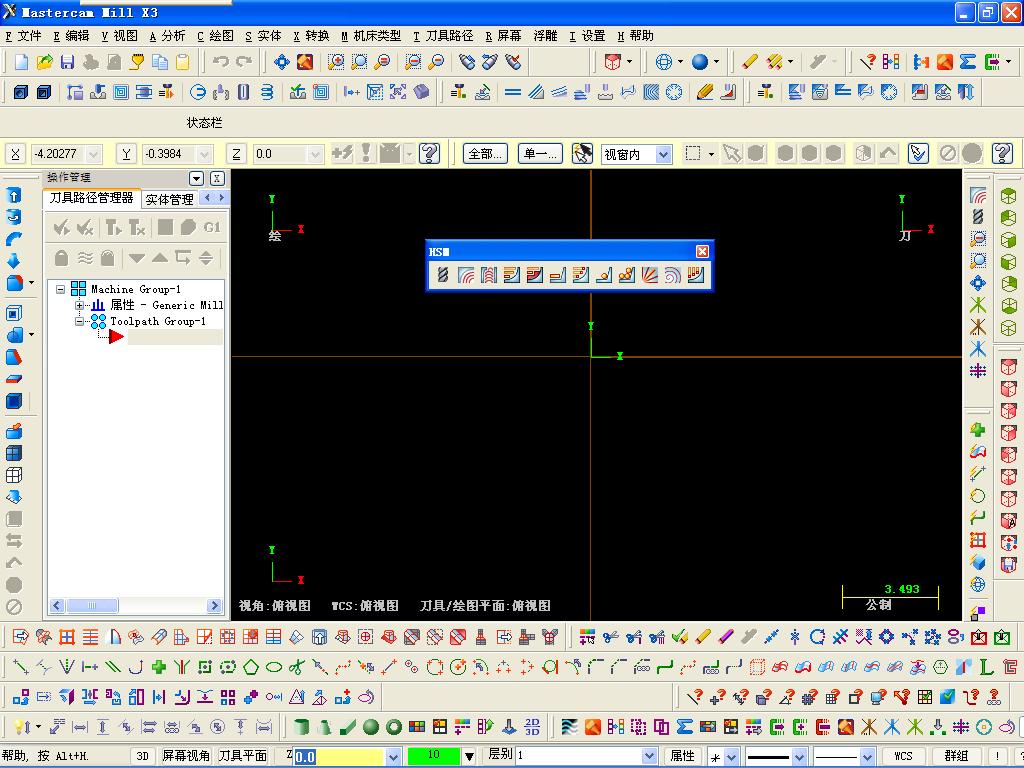Viewport: 1024px width, 768px height.
Task: Click the Redo arrow icon
Action: tap(244, 62)
